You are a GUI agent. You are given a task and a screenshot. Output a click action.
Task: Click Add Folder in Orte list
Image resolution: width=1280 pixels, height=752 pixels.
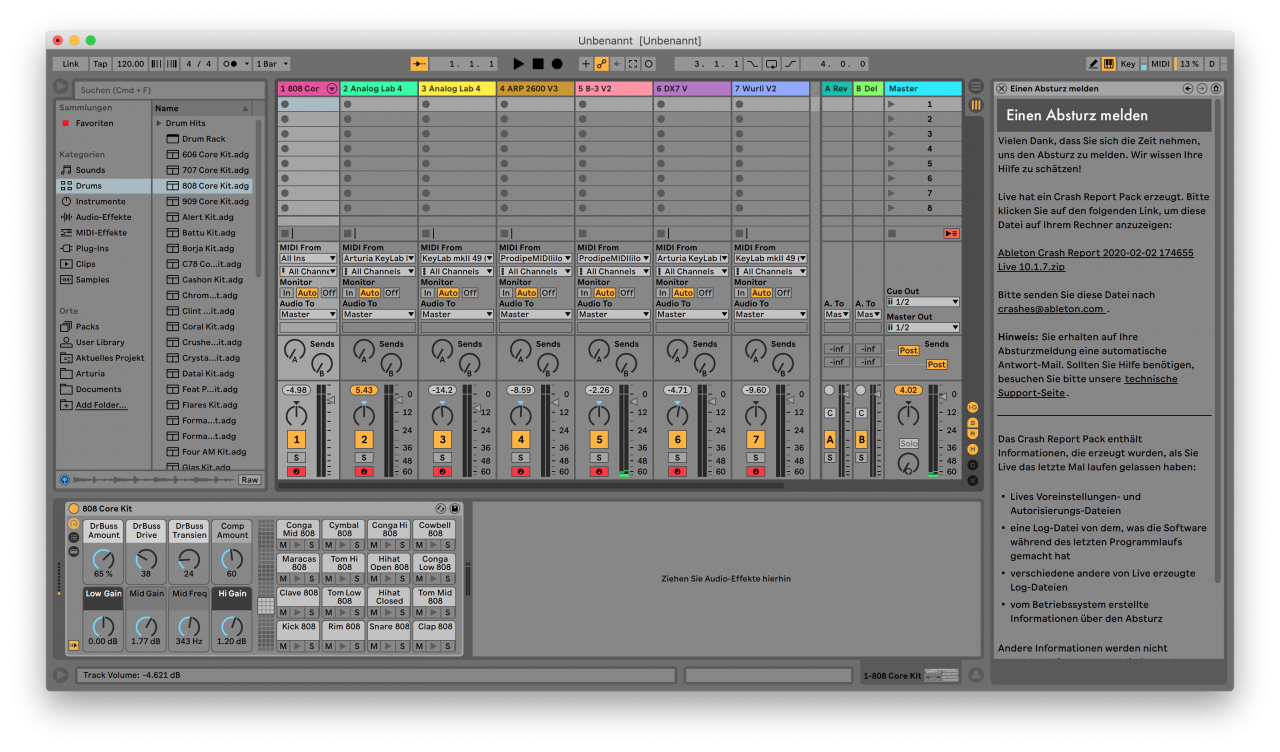tap(101, 405)
